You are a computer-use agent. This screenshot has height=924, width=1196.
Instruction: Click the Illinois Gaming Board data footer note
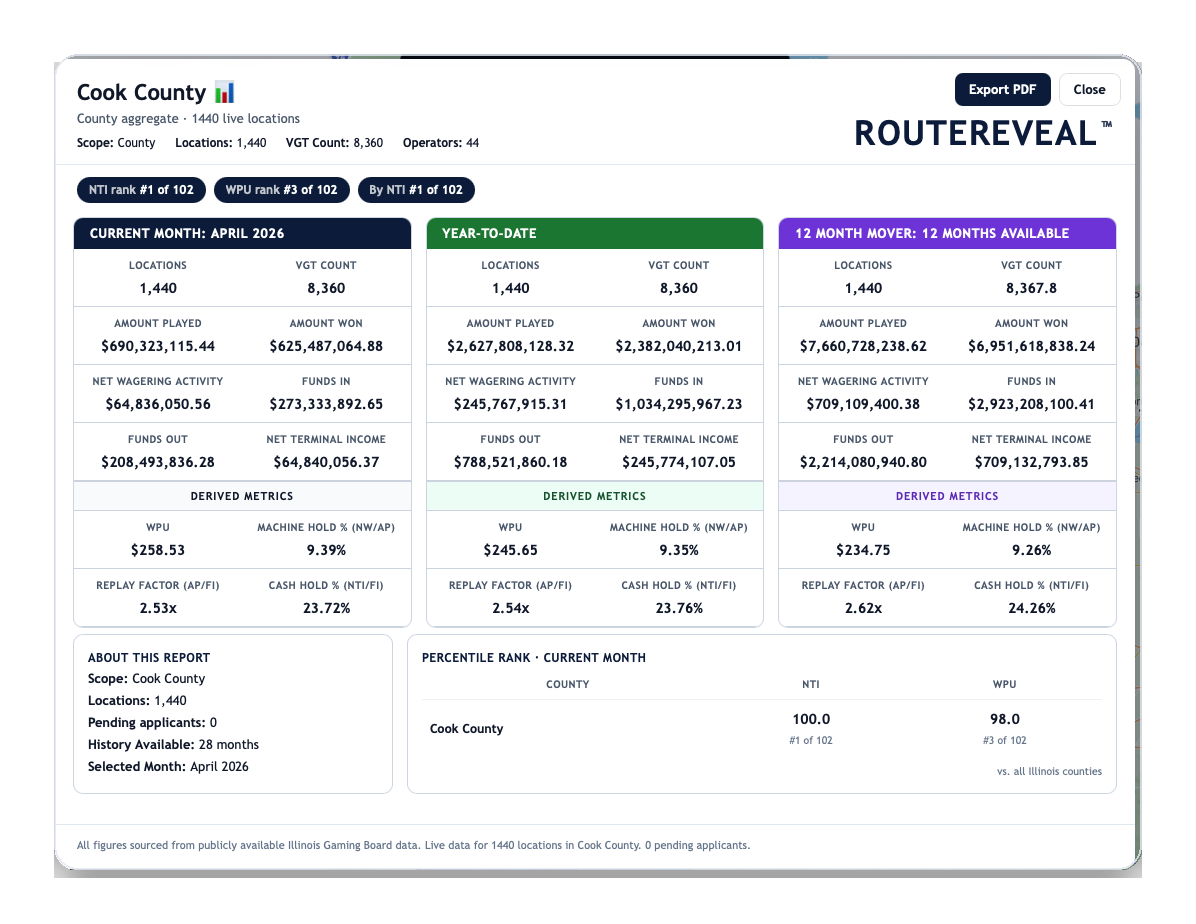coord(413,845)
